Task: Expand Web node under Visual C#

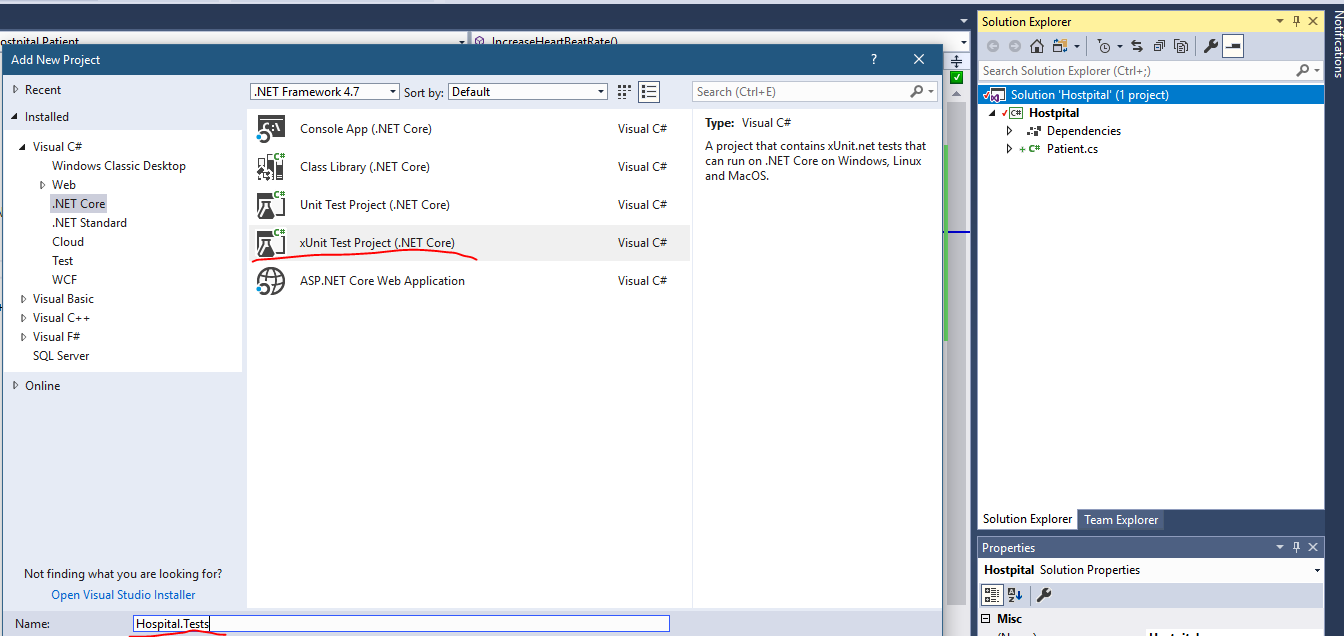Action: click(x=43, y=185)
